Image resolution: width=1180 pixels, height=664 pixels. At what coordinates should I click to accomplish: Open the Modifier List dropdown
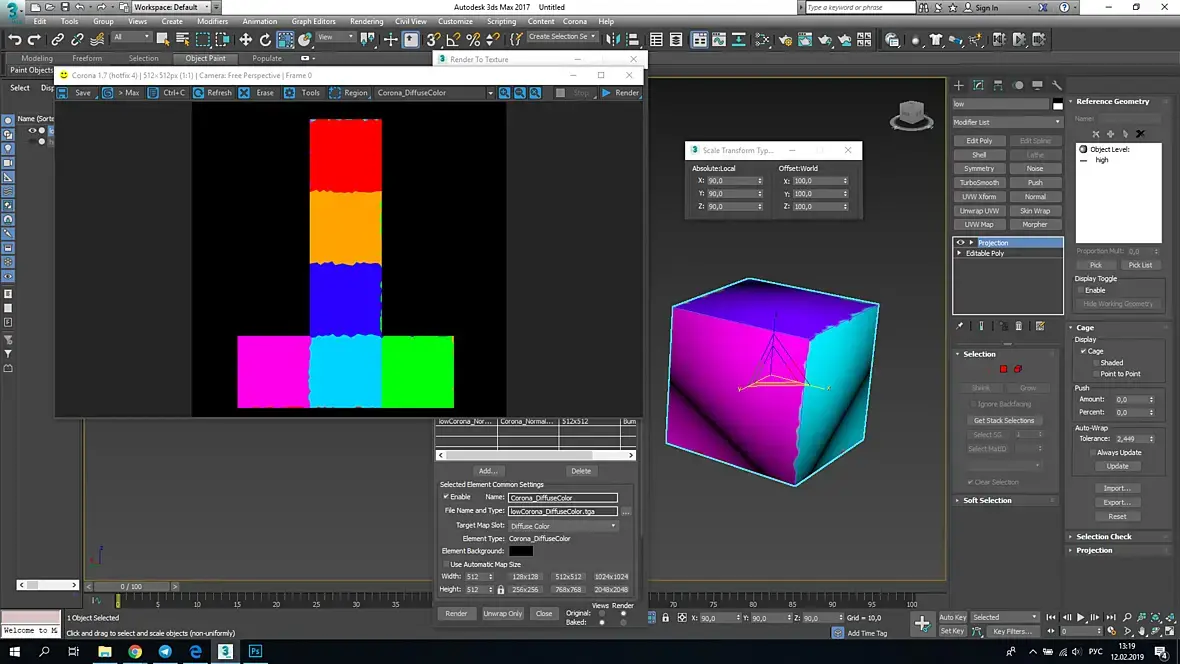pyautogui.click(x=1007, y=122)
